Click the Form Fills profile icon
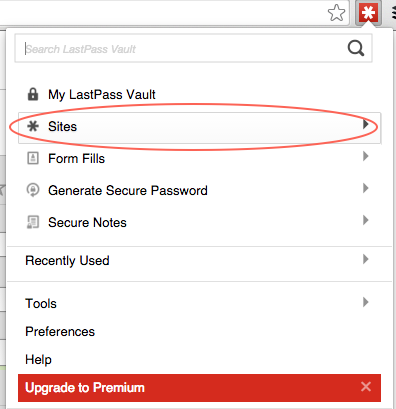The image size is (396, 409). coord(33,158)
